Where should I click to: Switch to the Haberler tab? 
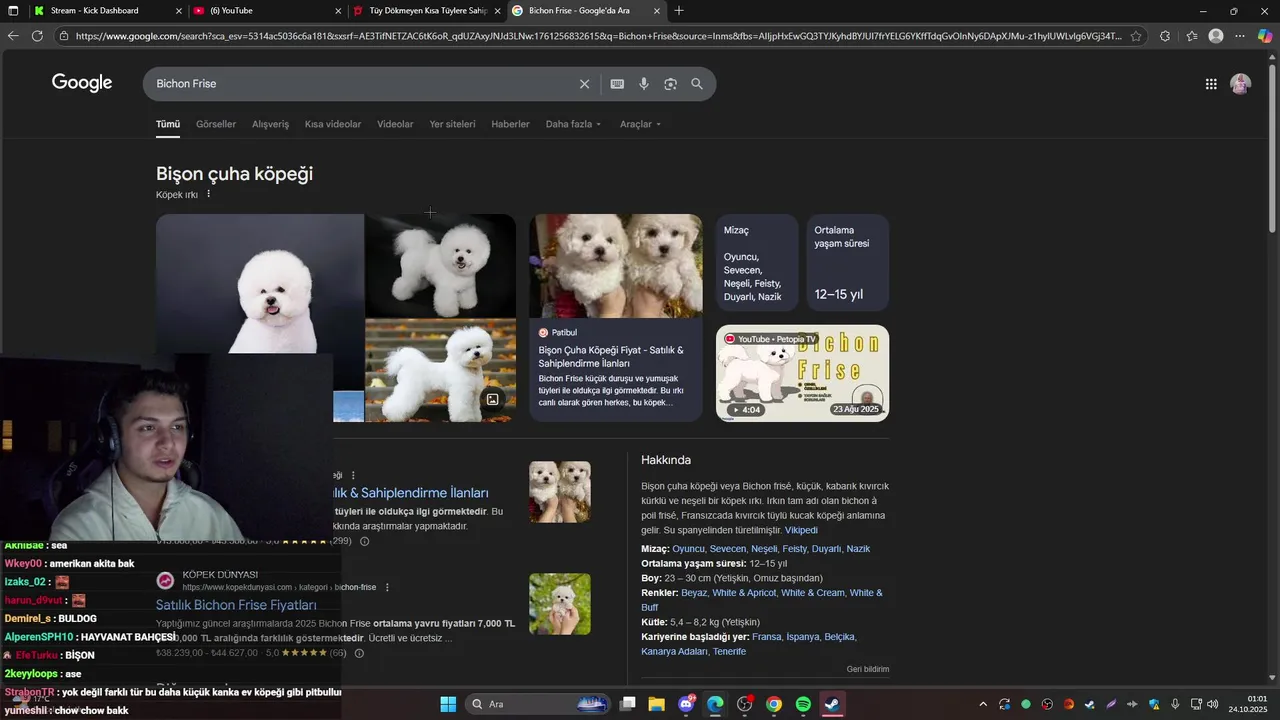(x=510, y=124)
